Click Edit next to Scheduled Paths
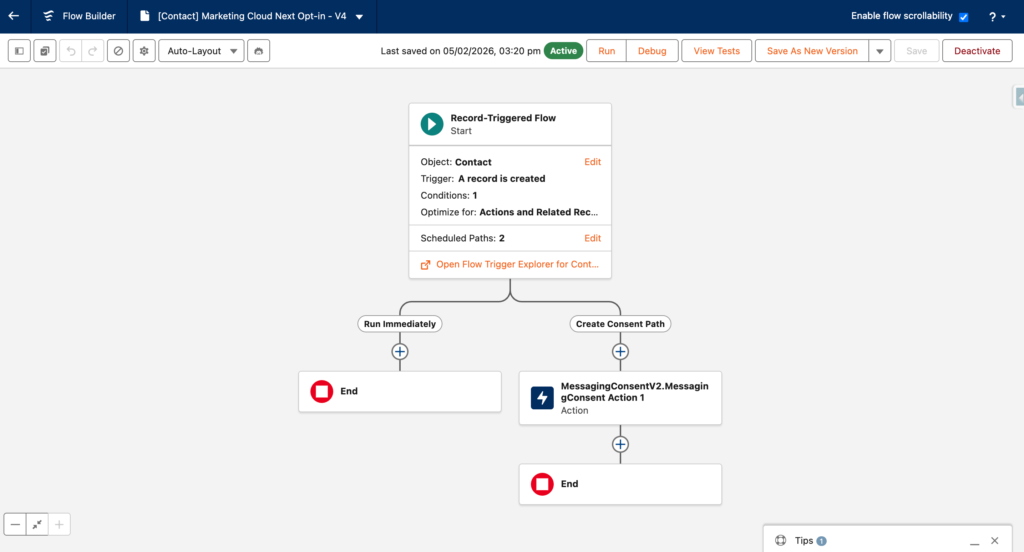 (x=593, y=238)
